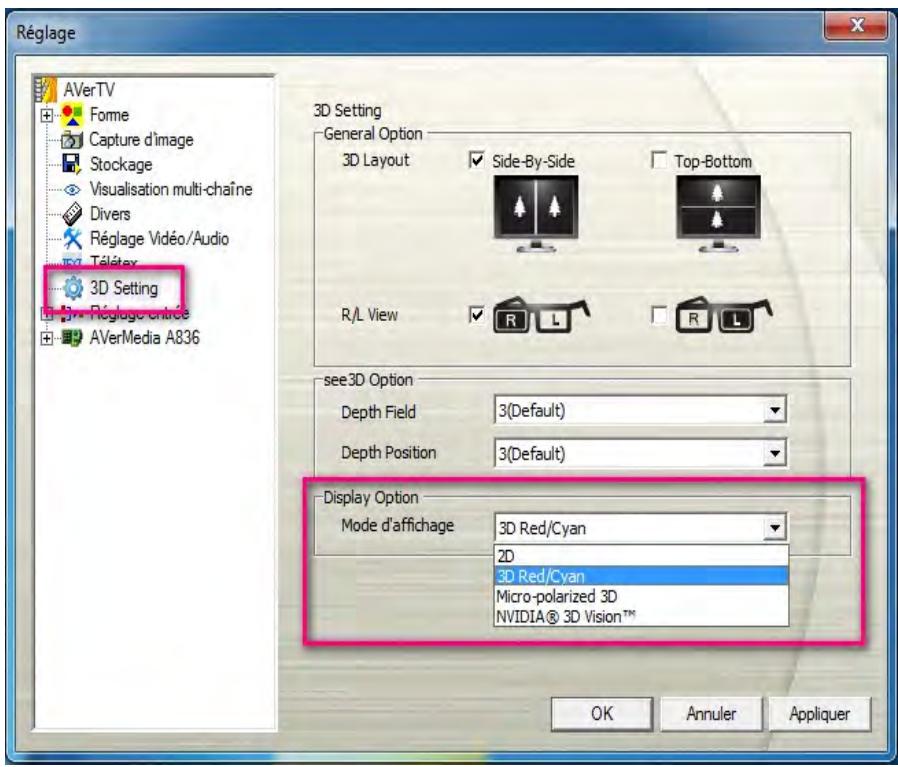The width and height of the screenshot is (898, 767).
Task: Click the Top-Bottom monitor illustration
Action: coord(718,214)
